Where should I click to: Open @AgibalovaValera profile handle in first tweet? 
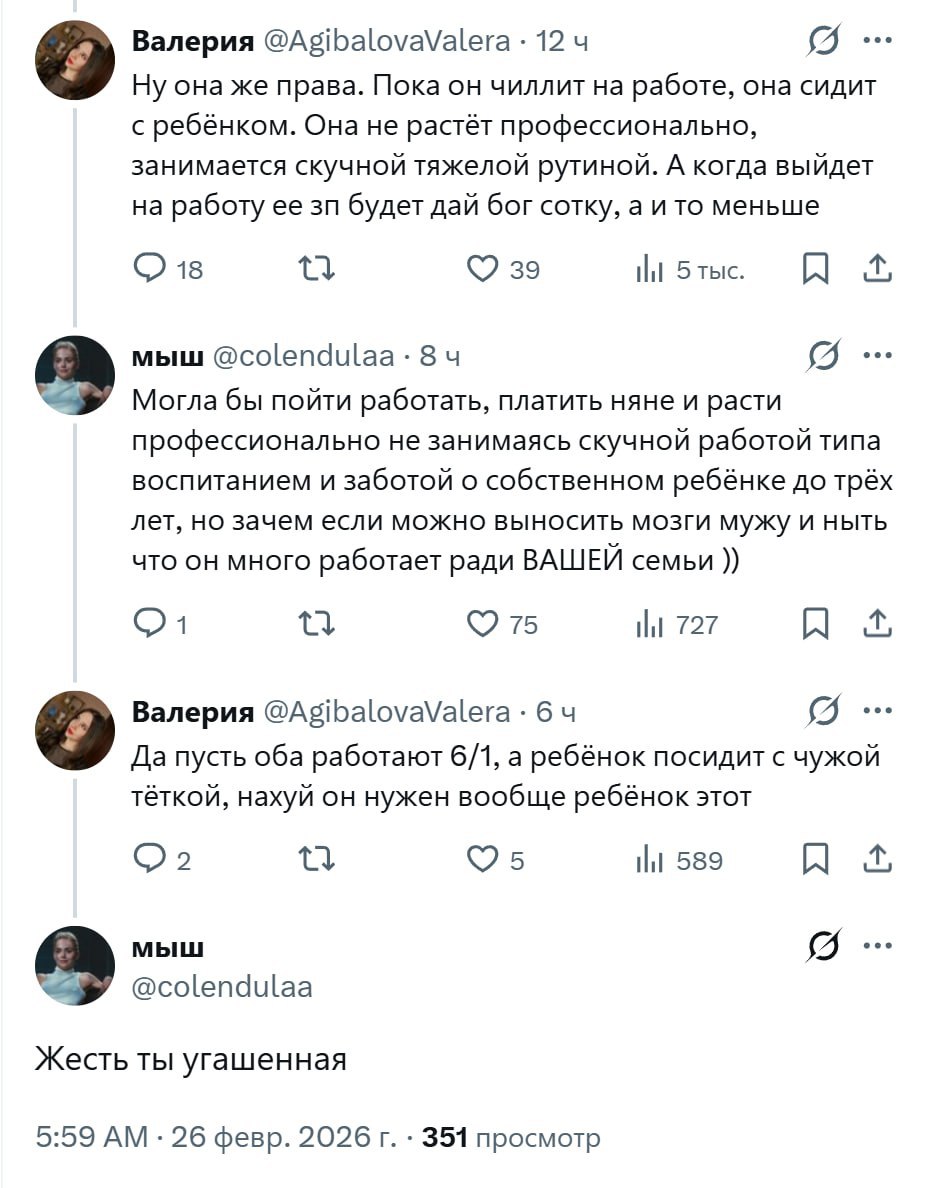click(x=386, y=42)
